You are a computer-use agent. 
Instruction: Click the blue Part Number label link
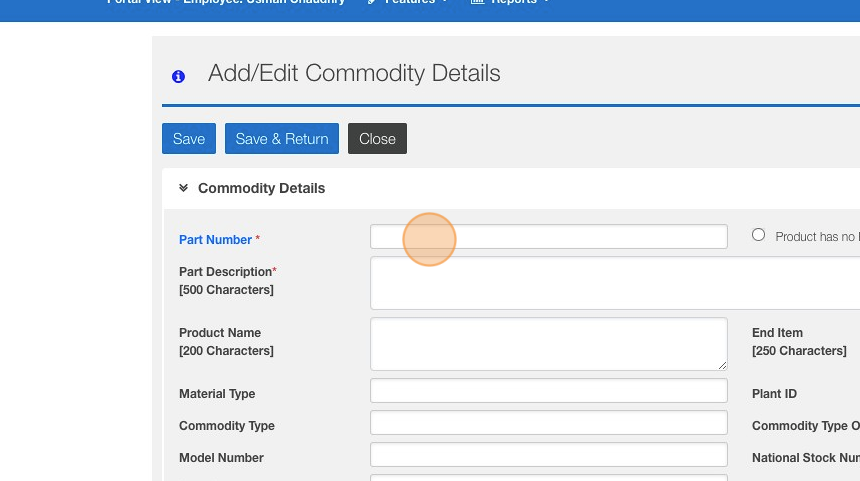215,240
